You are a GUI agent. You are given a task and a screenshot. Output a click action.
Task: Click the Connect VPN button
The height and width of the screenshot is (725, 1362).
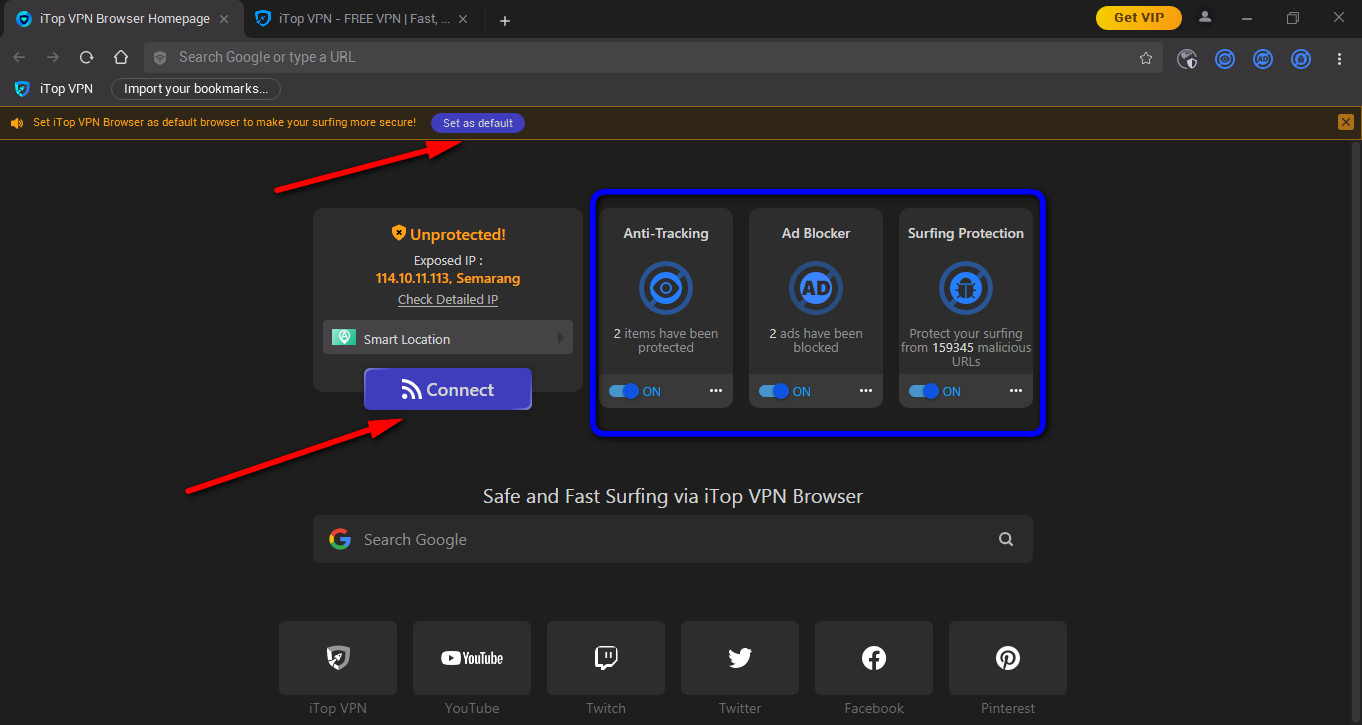(447, 389)
